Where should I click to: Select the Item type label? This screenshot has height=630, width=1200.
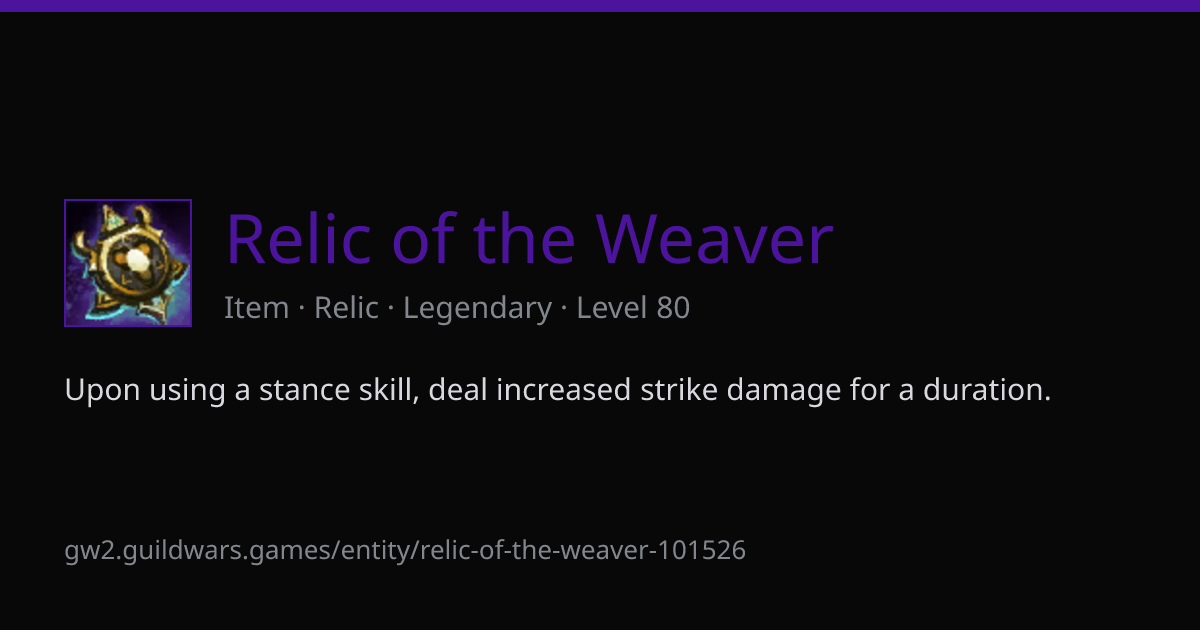tap(257, 308)
